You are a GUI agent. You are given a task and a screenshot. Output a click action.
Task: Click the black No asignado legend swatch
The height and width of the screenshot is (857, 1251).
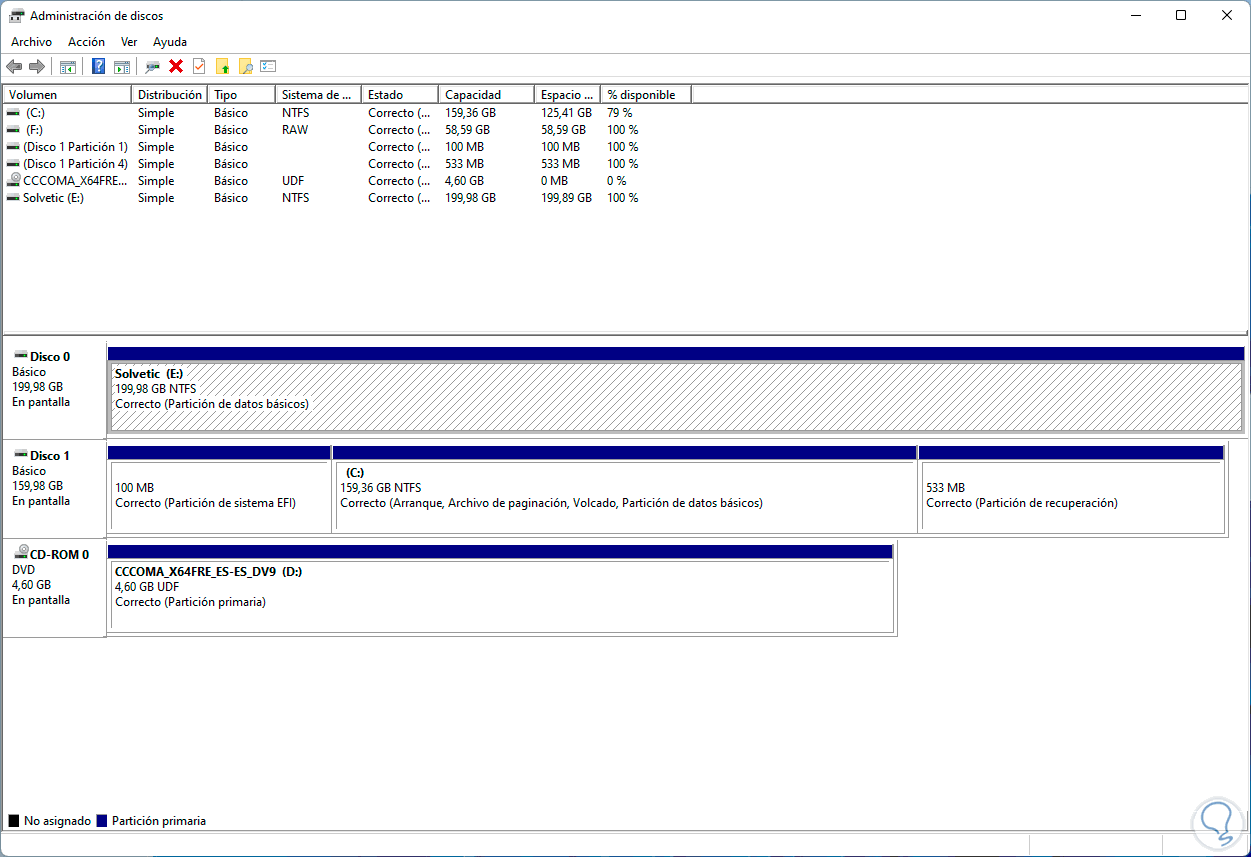coord(14,821)
